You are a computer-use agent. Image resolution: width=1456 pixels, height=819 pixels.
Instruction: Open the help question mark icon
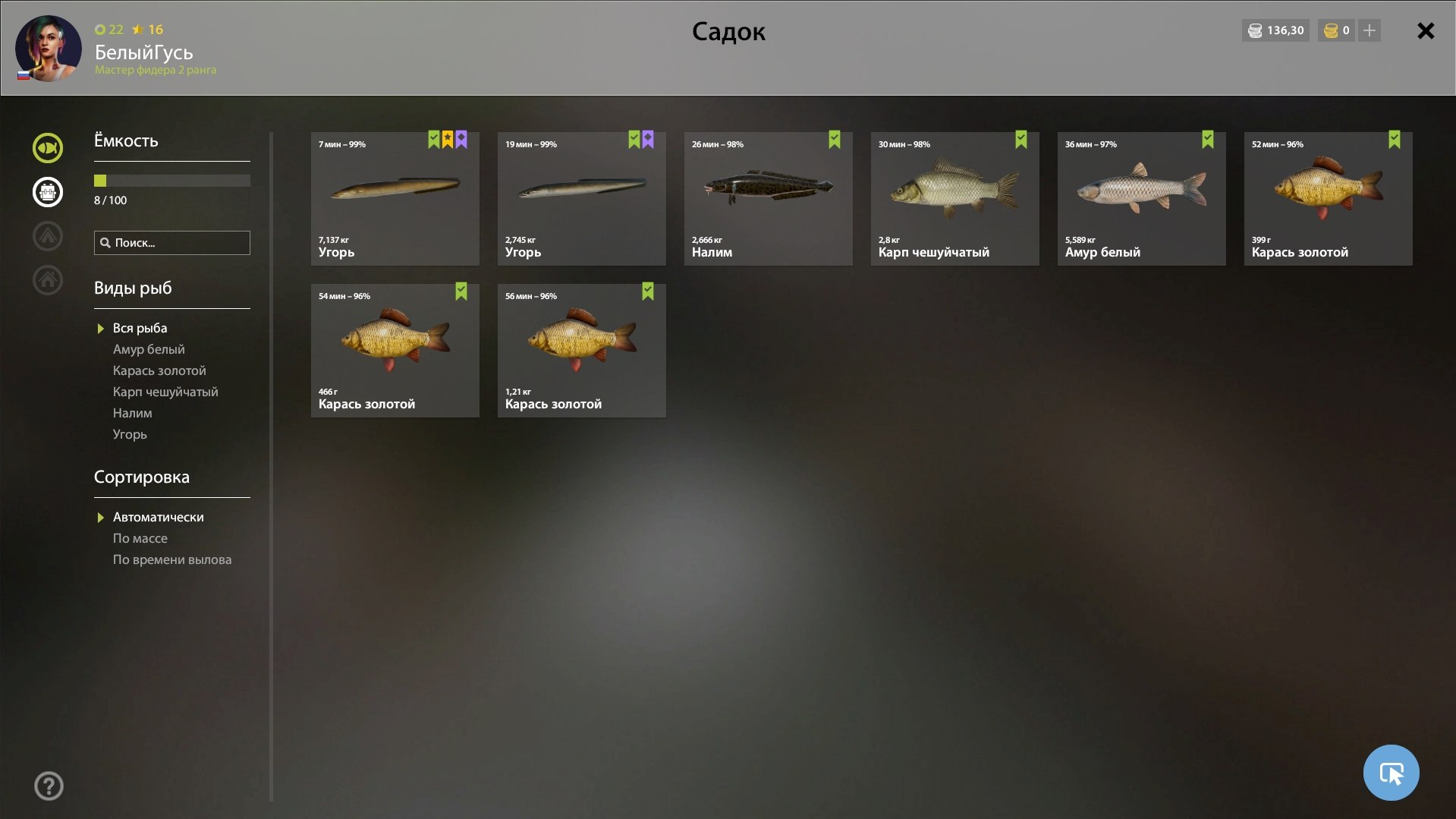[49, 786]
